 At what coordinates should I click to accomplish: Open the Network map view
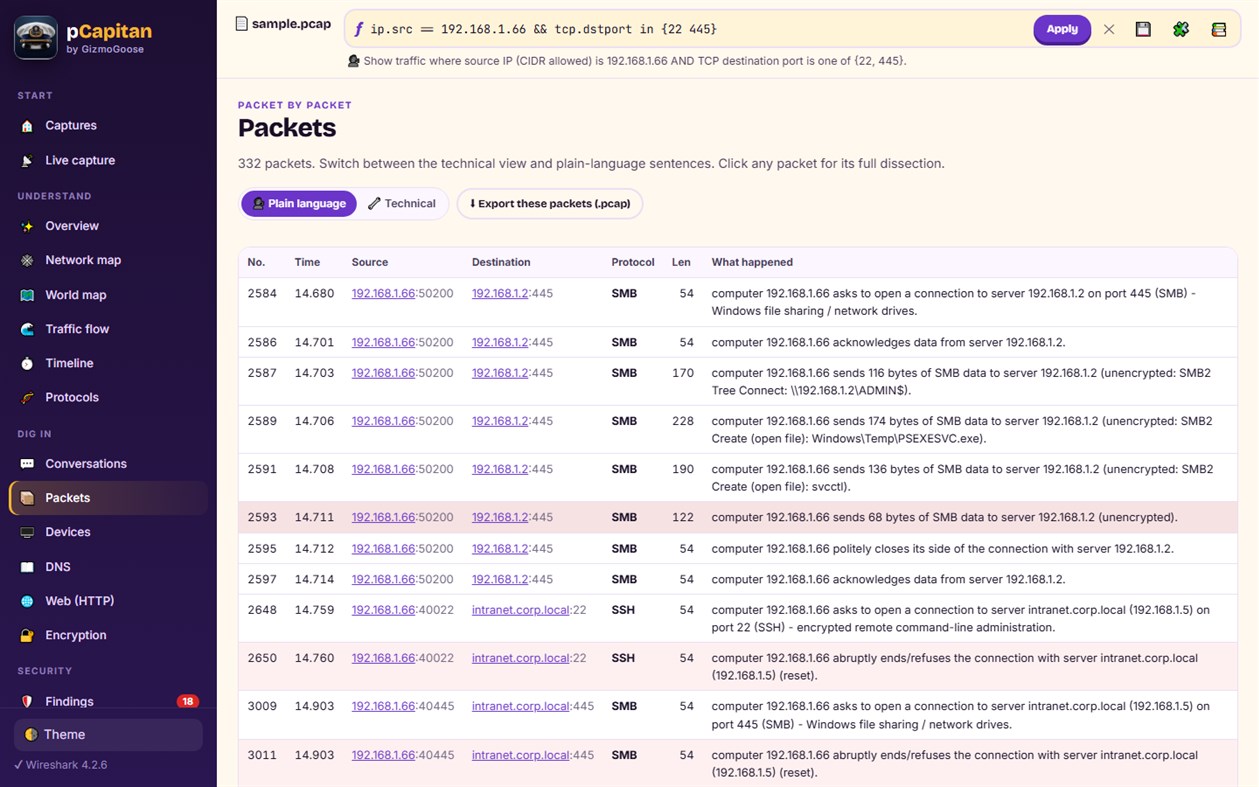pos(108,260)
